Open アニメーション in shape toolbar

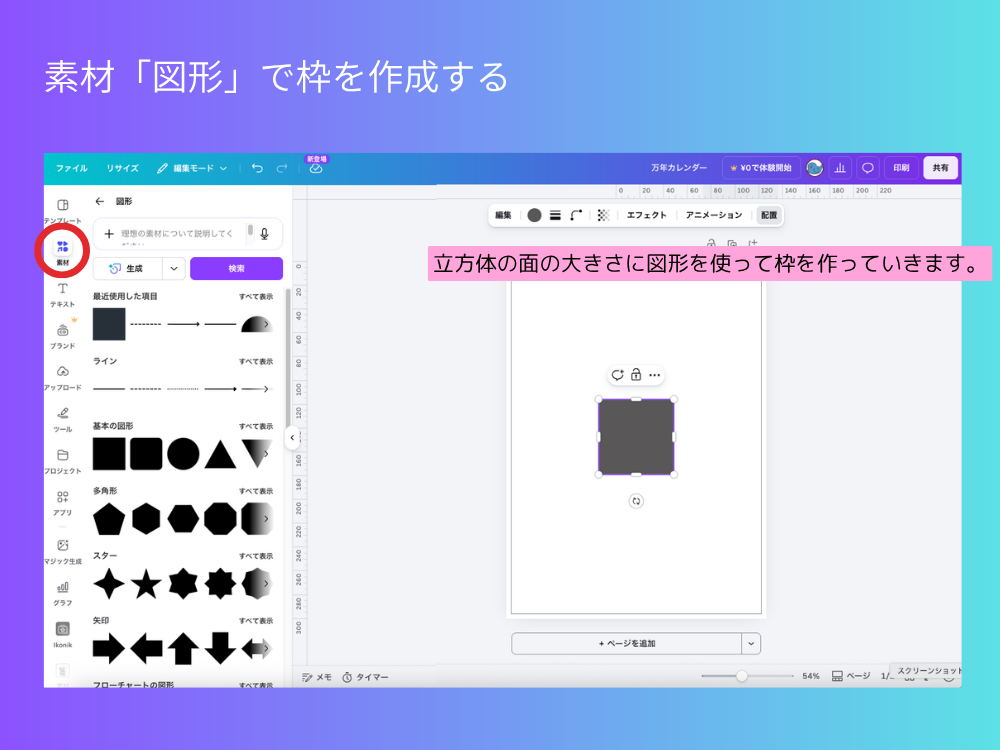click(714, 216)
